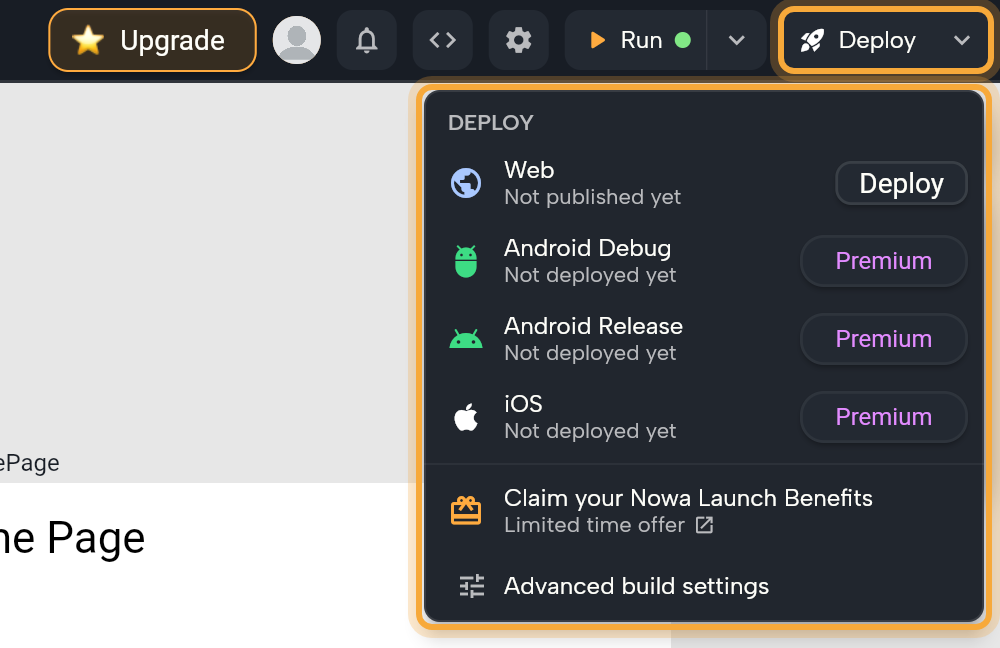
Task: Click Premium button for Android Release
Action: [883, 339]
